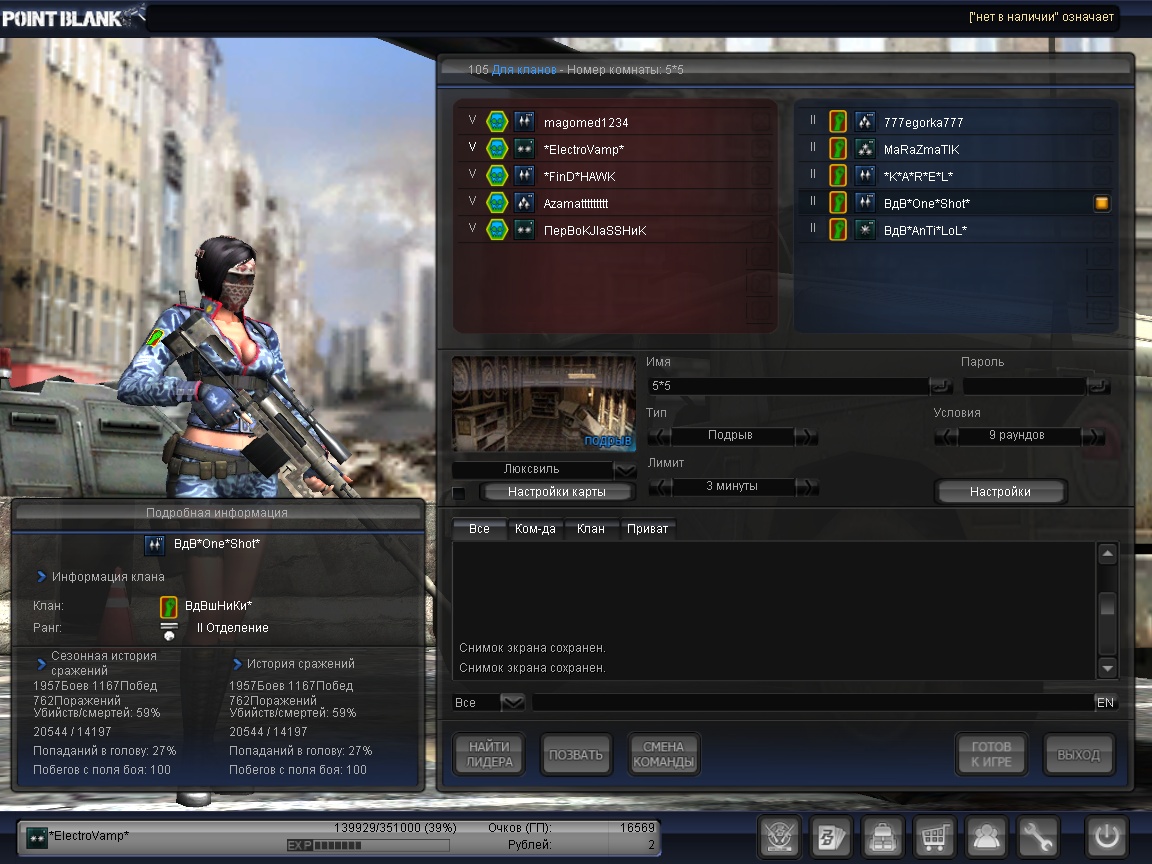Click Для кланов channel link
This screenshot has height=864, width=1152.
click(524, 70)
